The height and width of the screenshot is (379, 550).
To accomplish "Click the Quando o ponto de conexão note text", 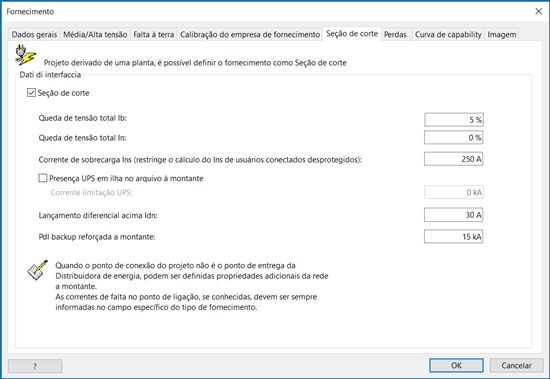I will 192,286.
